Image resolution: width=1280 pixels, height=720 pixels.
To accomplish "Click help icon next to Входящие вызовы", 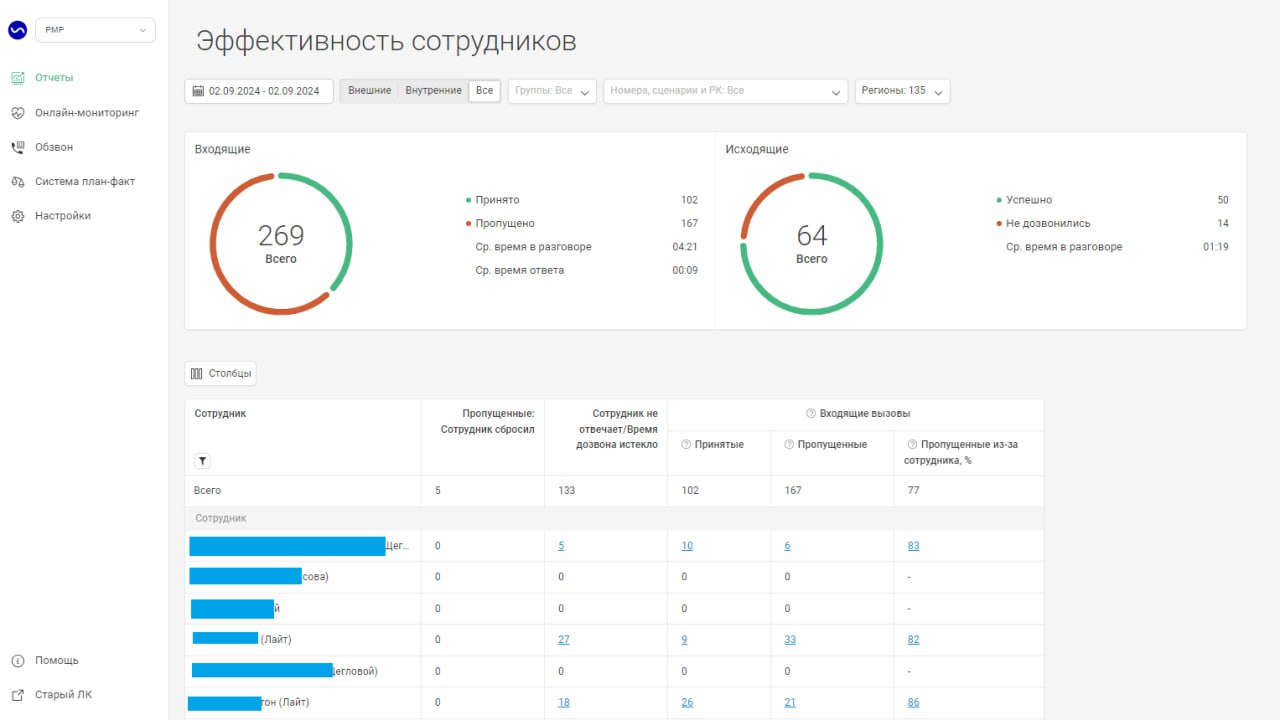I will click(811, 414).
